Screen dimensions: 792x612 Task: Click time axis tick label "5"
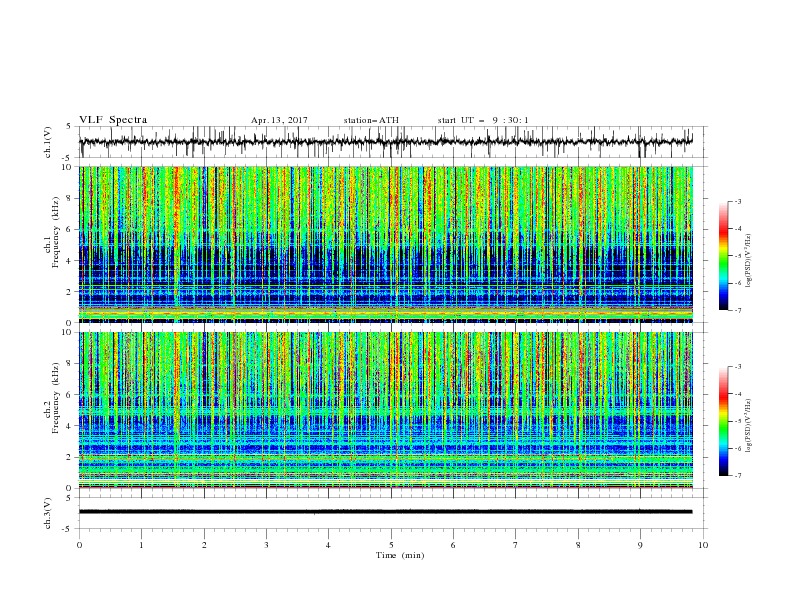(391, 545)
